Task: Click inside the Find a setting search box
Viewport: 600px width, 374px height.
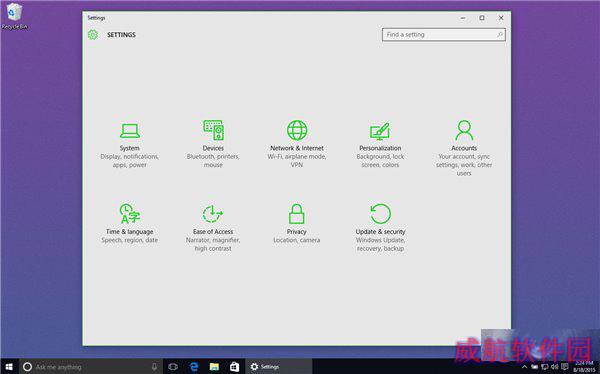Action: [x=443, y=34]
